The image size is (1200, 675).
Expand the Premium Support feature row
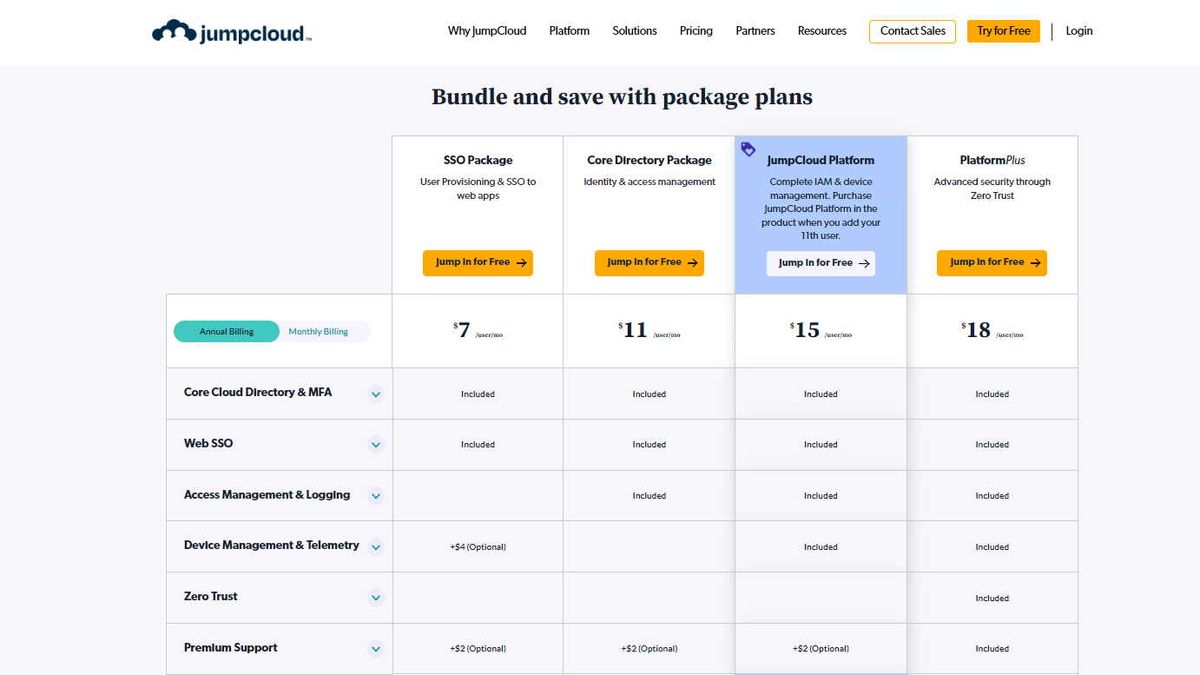click(x=376, y=648)
